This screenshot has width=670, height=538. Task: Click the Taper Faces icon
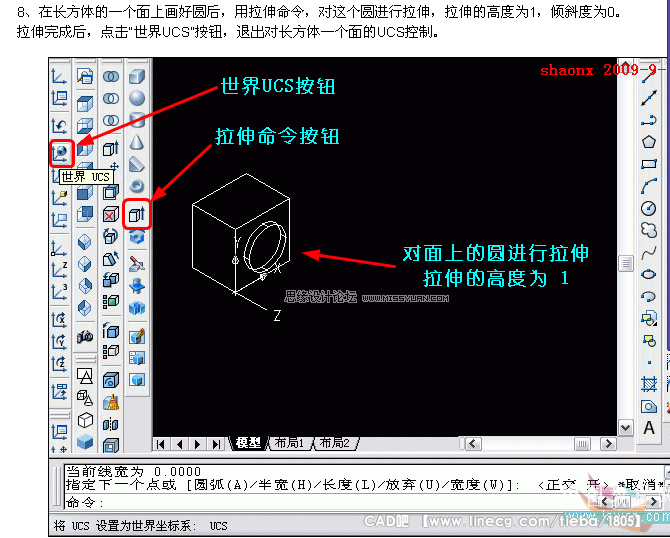[111, 258]
